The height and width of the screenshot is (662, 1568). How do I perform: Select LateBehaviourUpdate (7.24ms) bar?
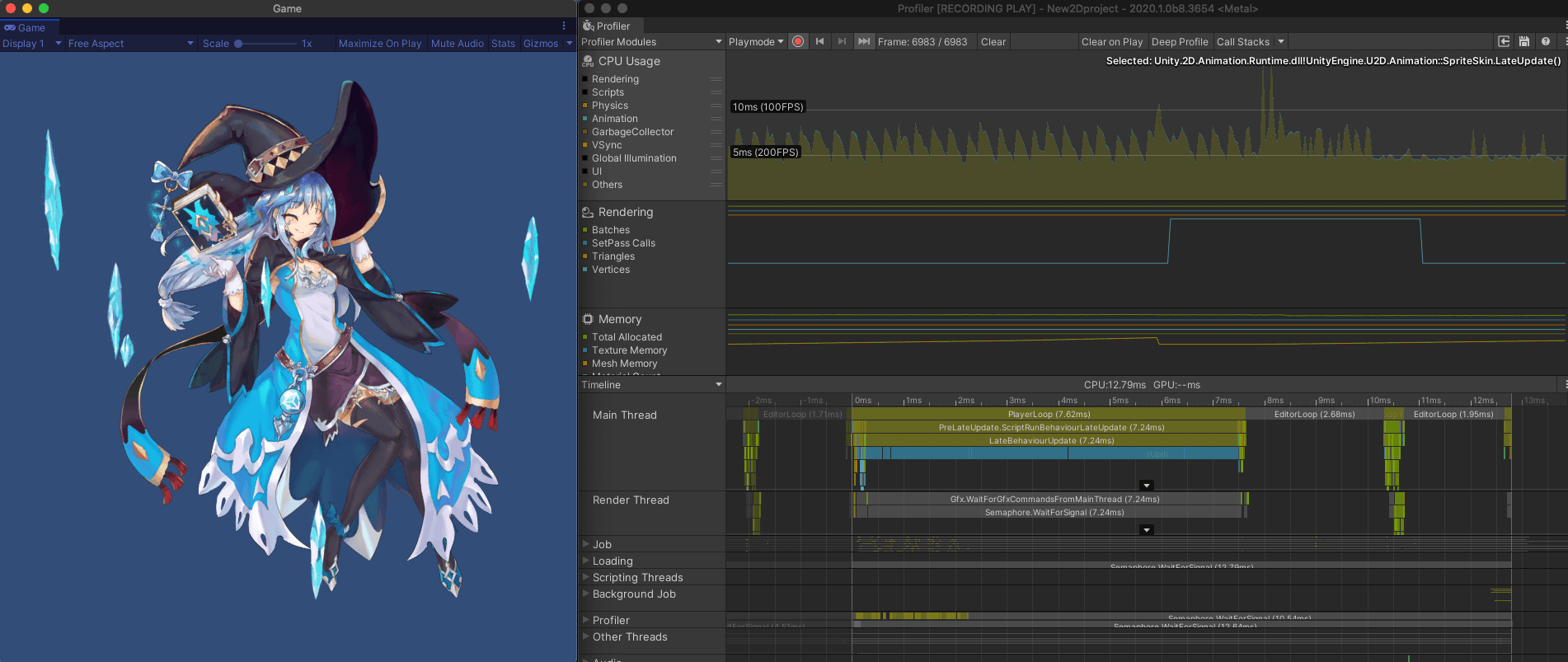coord(1051,441)
